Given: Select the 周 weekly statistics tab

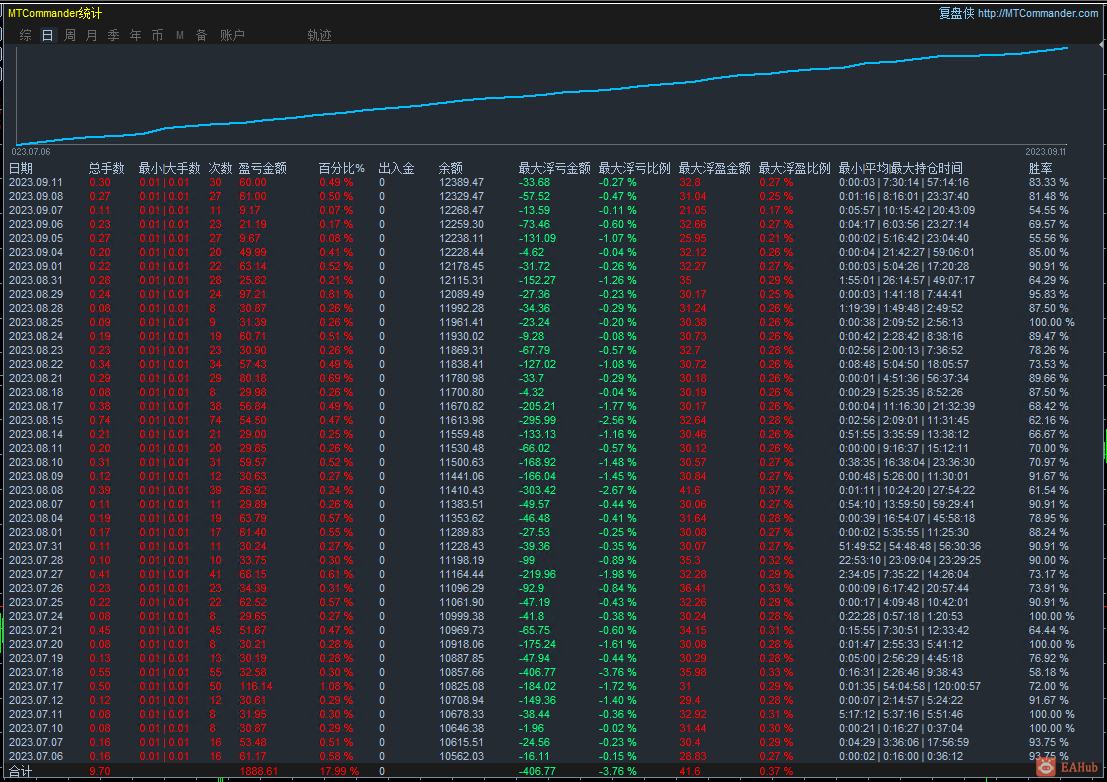Looking at the screenshot, I should point(70,35).
